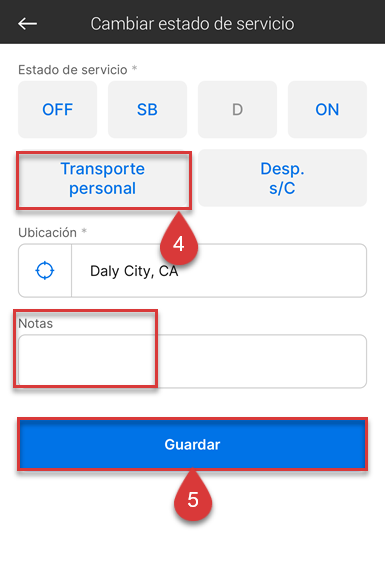Screen dimensions: 385x579
Task: Click the asterisk beside Ubicación
Action: 84,231
